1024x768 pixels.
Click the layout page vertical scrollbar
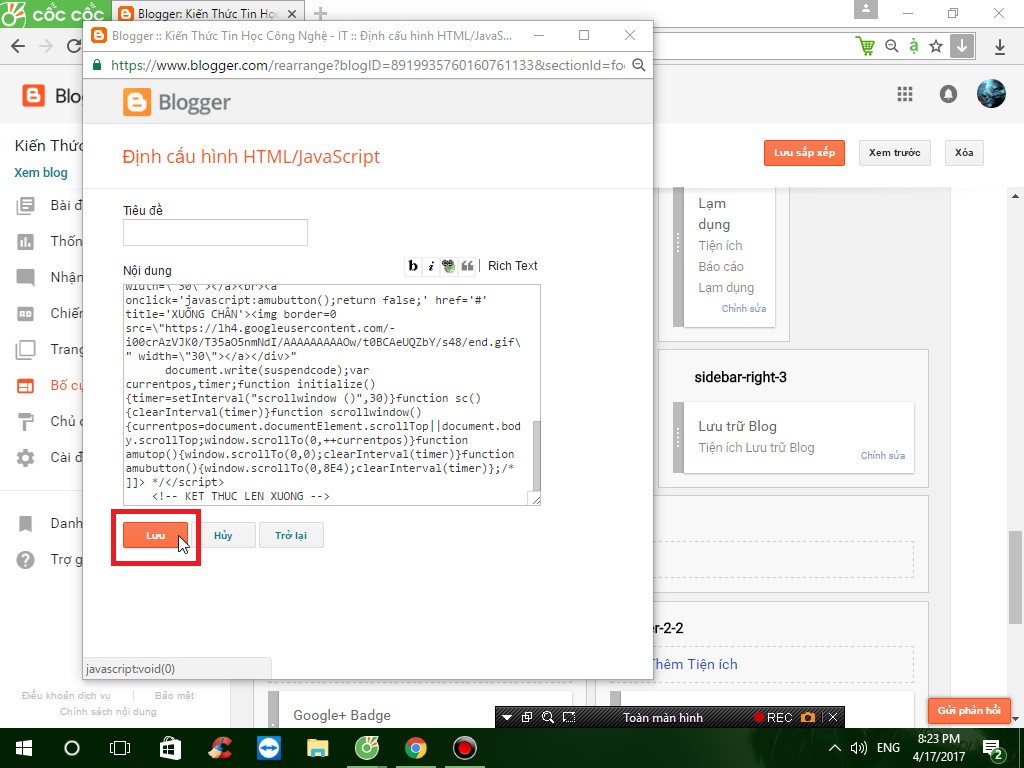[1016, 577]
